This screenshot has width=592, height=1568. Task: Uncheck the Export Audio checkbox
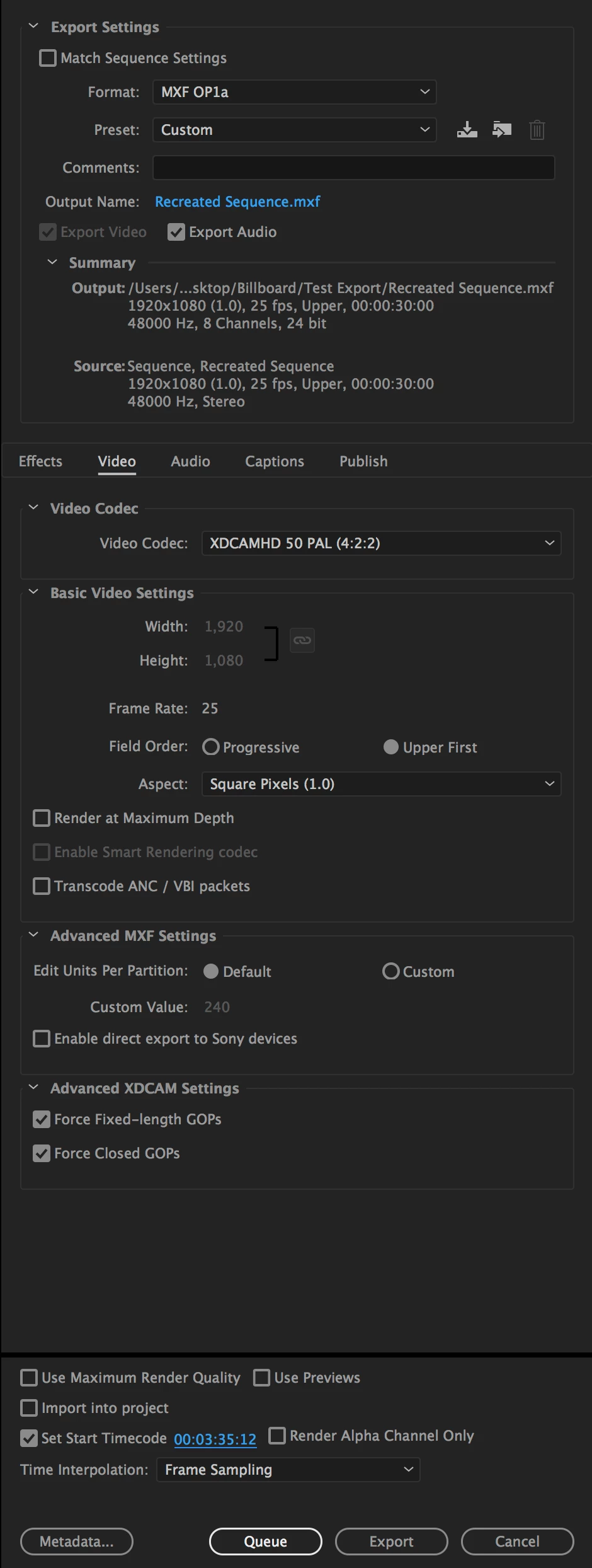tap(176, 232)
